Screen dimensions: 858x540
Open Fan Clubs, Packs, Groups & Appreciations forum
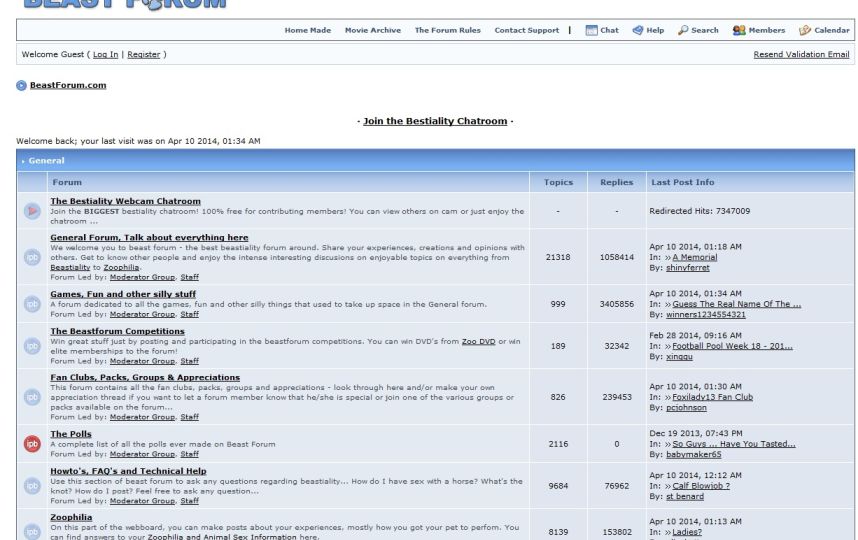click(145, 378)
